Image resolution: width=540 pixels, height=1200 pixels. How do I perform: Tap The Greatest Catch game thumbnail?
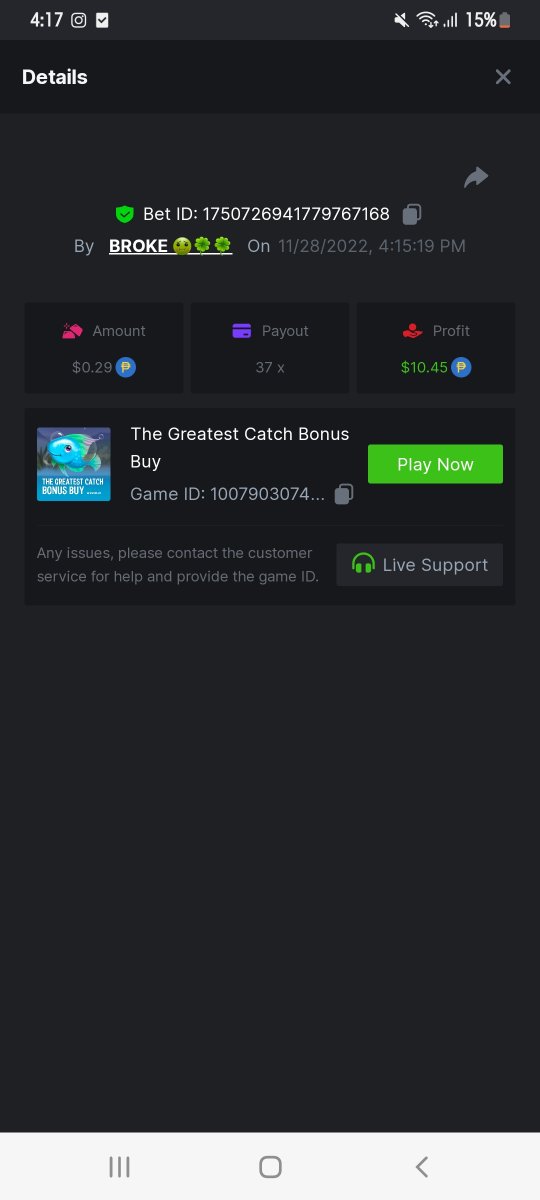[74, 464]
